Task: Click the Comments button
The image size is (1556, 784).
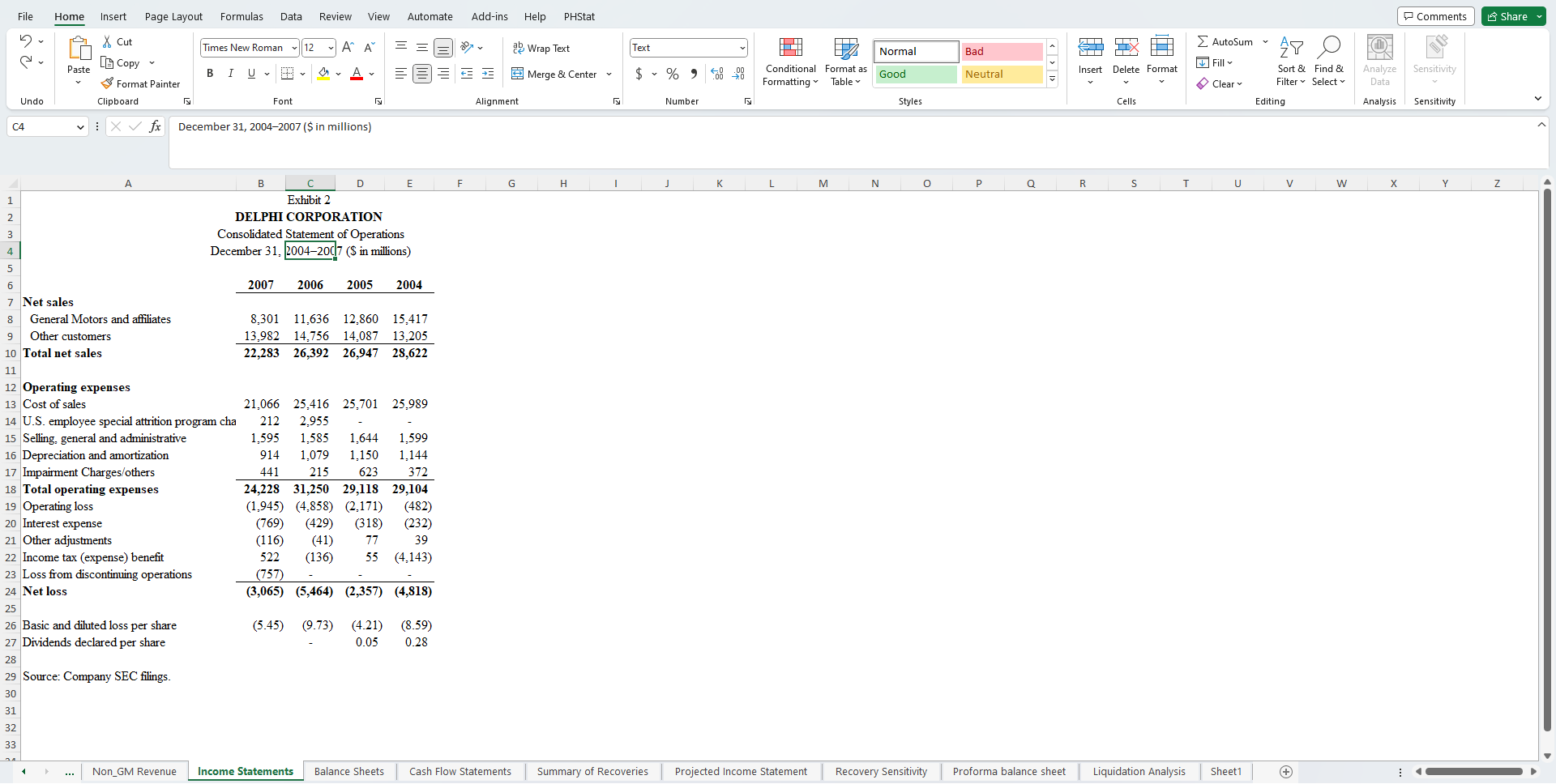Action: click(x=1435, y=16)
